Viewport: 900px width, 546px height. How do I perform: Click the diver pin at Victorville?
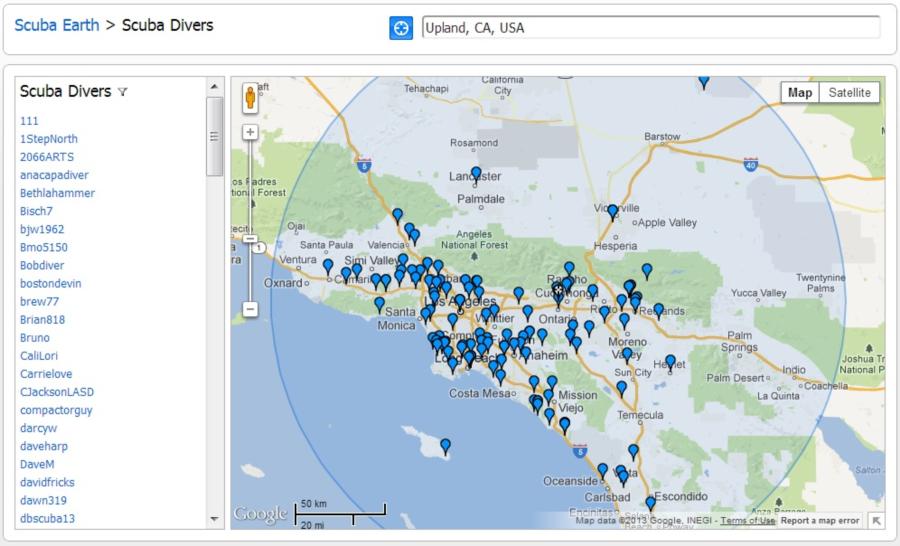pos(612,211)
